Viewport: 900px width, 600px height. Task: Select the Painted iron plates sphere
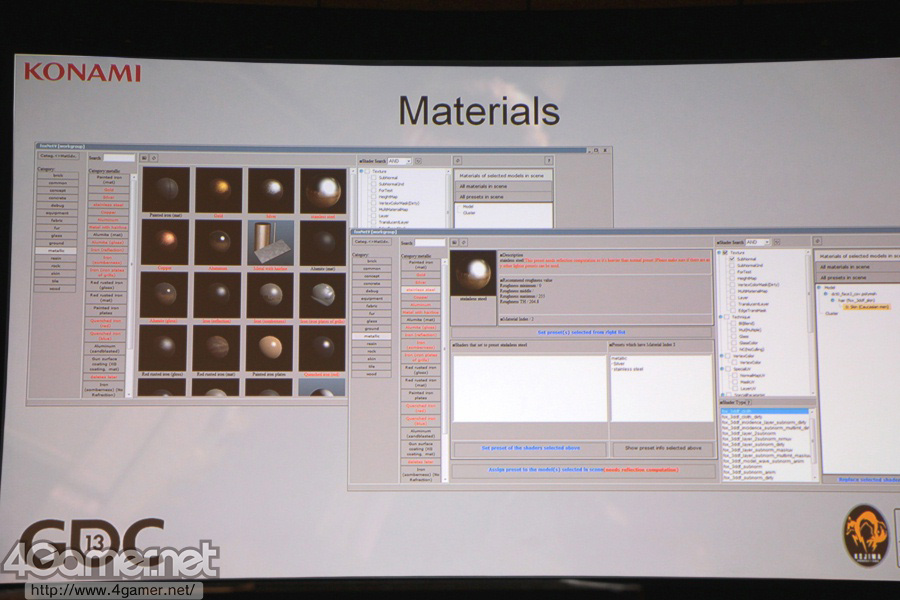pos(271,346)
